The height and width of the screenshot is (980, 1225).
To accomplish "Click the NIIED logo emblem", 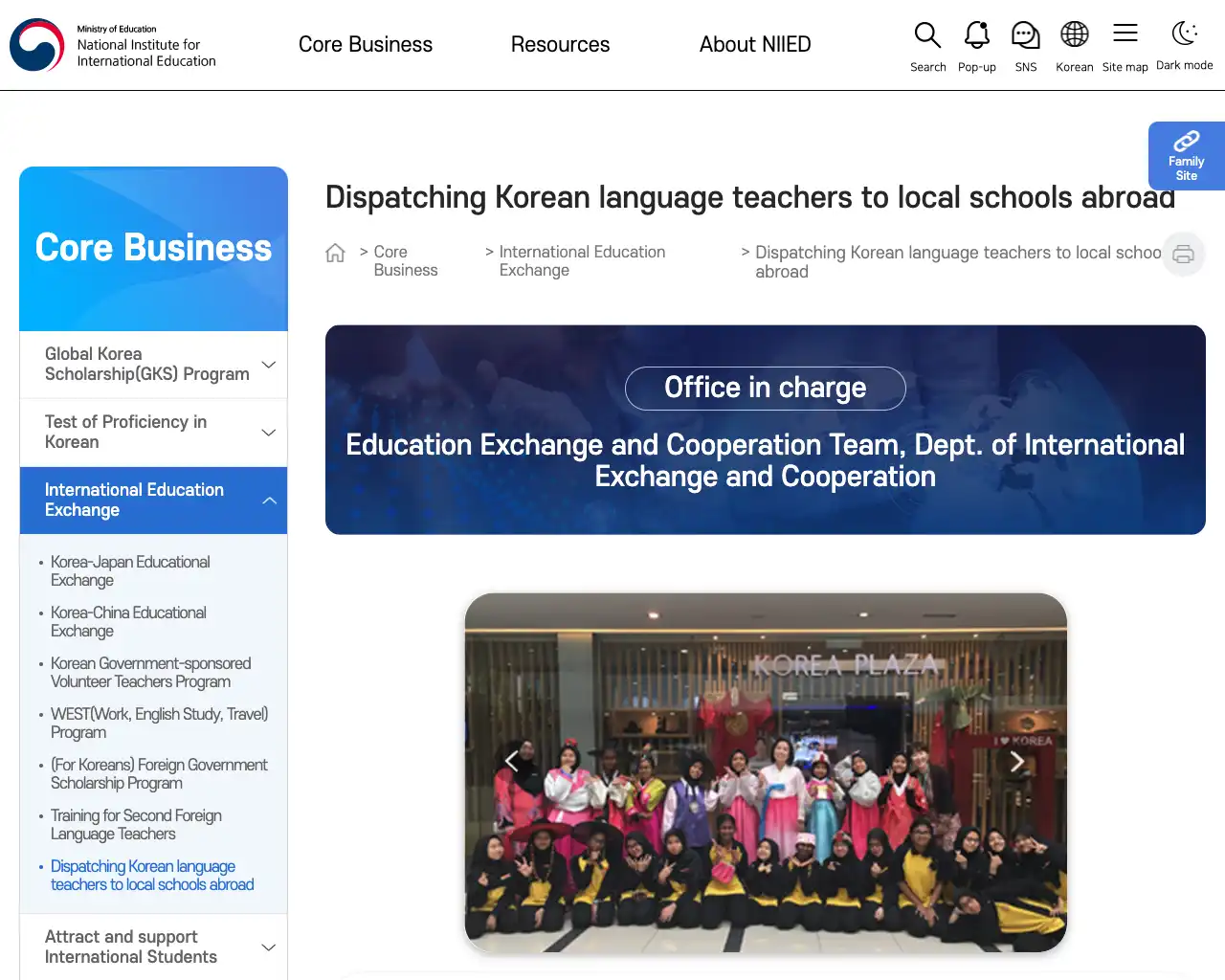I will pos(37,45).
